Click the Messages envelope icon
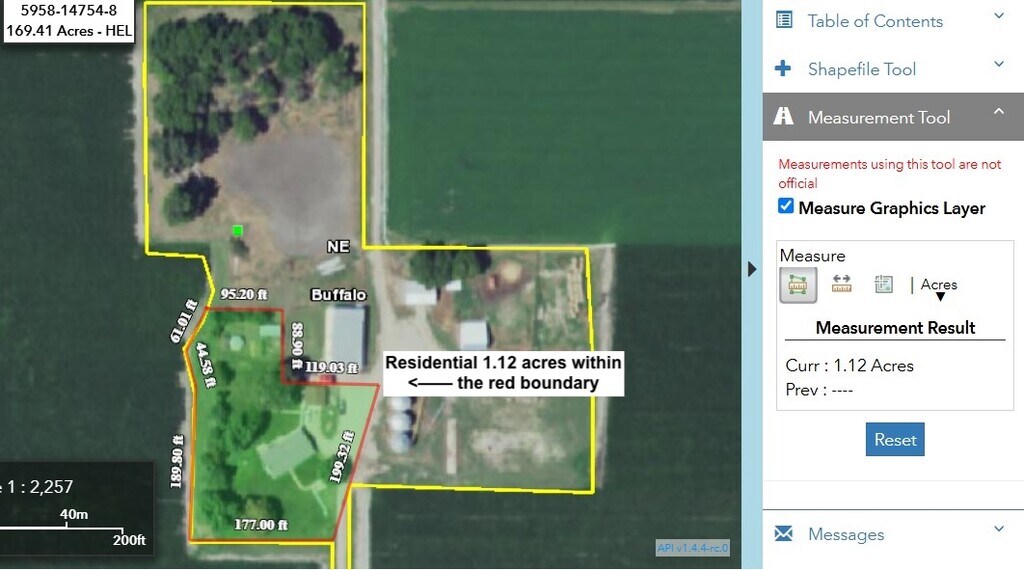Screen dimensions: 1024x570 pos(784,533)
